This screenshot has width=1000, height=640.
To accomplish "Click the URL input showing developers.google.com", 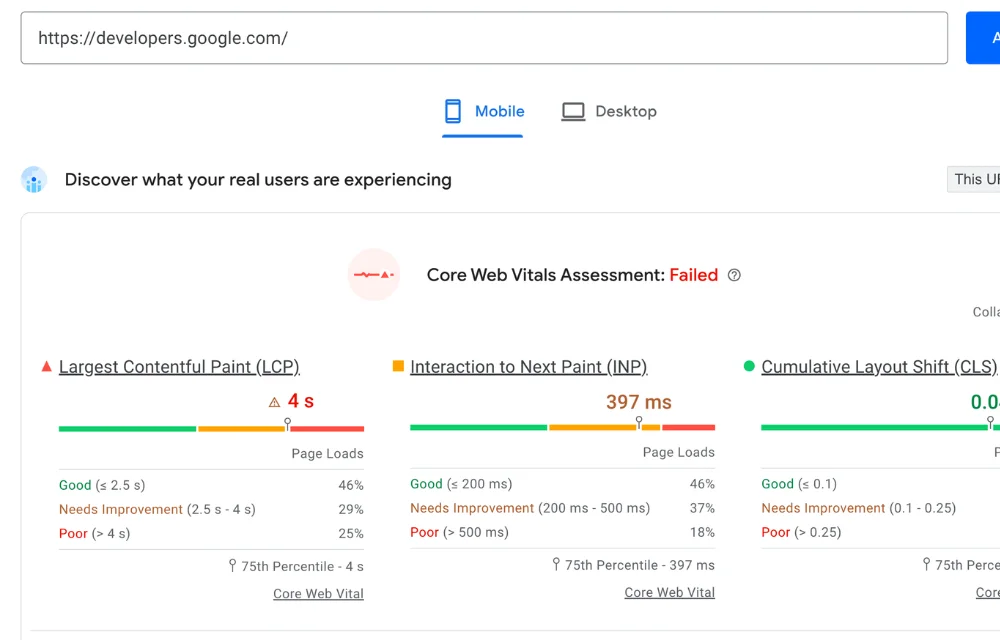I will pos(484,37).
